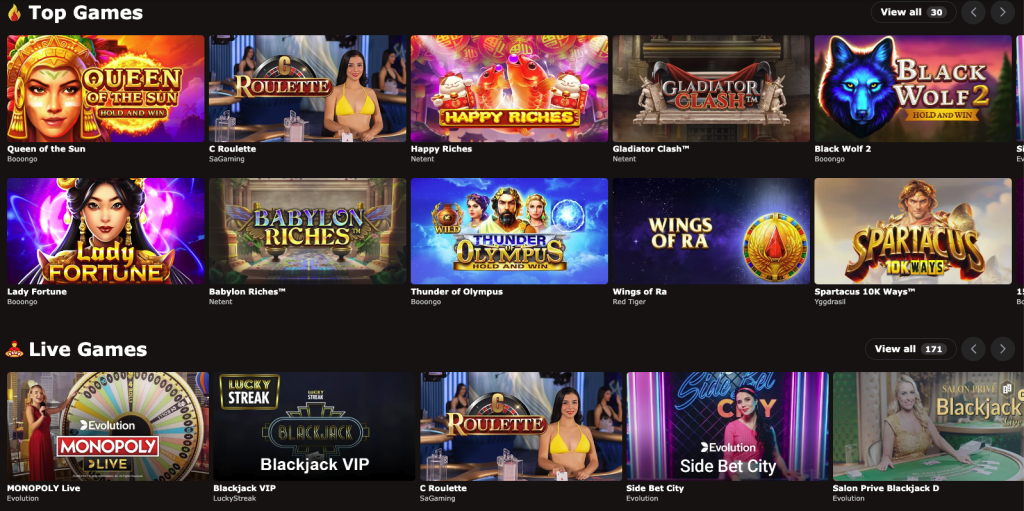Open Side Bet City live game
The image size is (1024, 511).
tap(728, 427)
